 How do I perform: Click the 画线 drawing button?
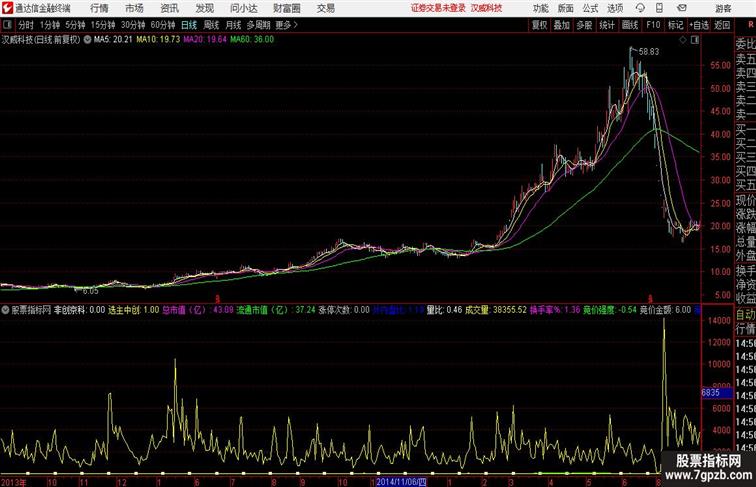(630, 25)
